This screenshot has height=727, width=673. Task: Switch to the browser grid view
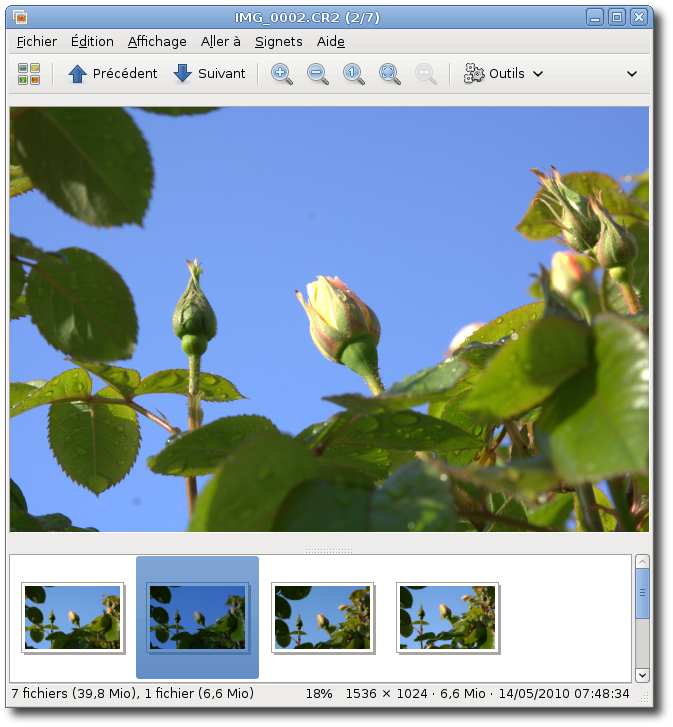pyautogui.click(x=29, y=74)
